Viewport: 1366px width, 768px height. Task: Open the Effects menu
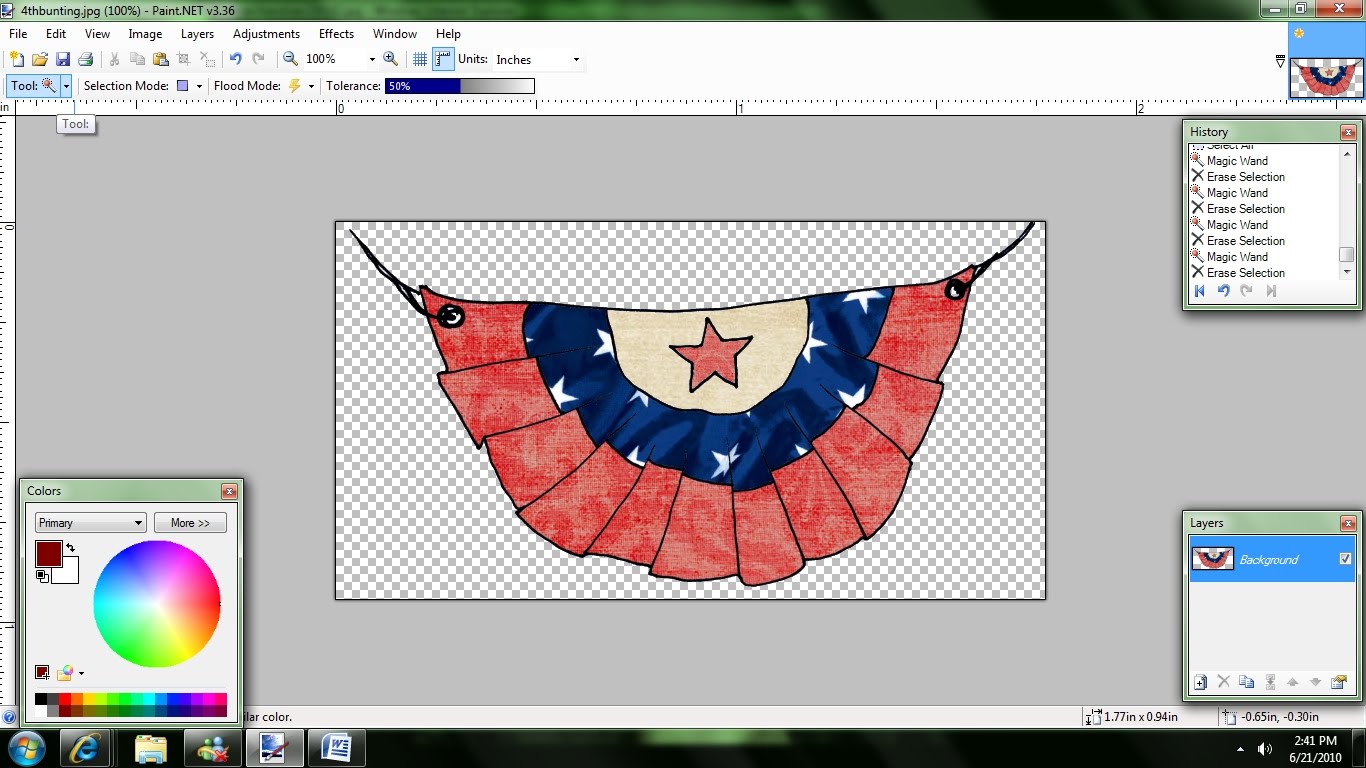pyautogui.click(x=336, y=34)
